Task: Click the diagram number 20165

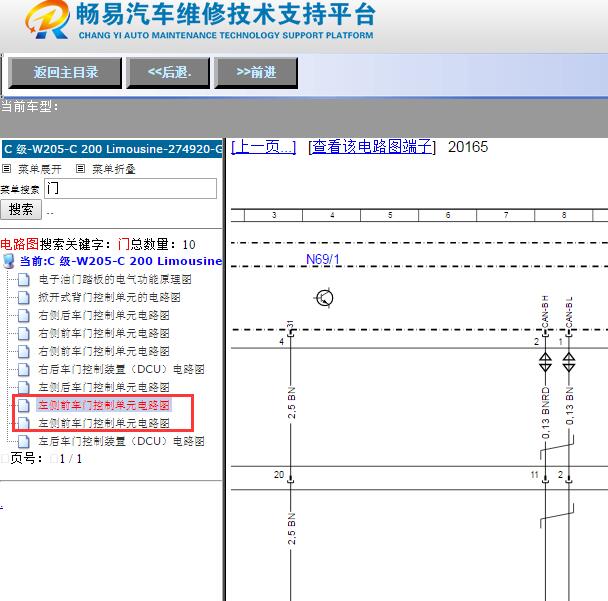Action: point(468,147)
